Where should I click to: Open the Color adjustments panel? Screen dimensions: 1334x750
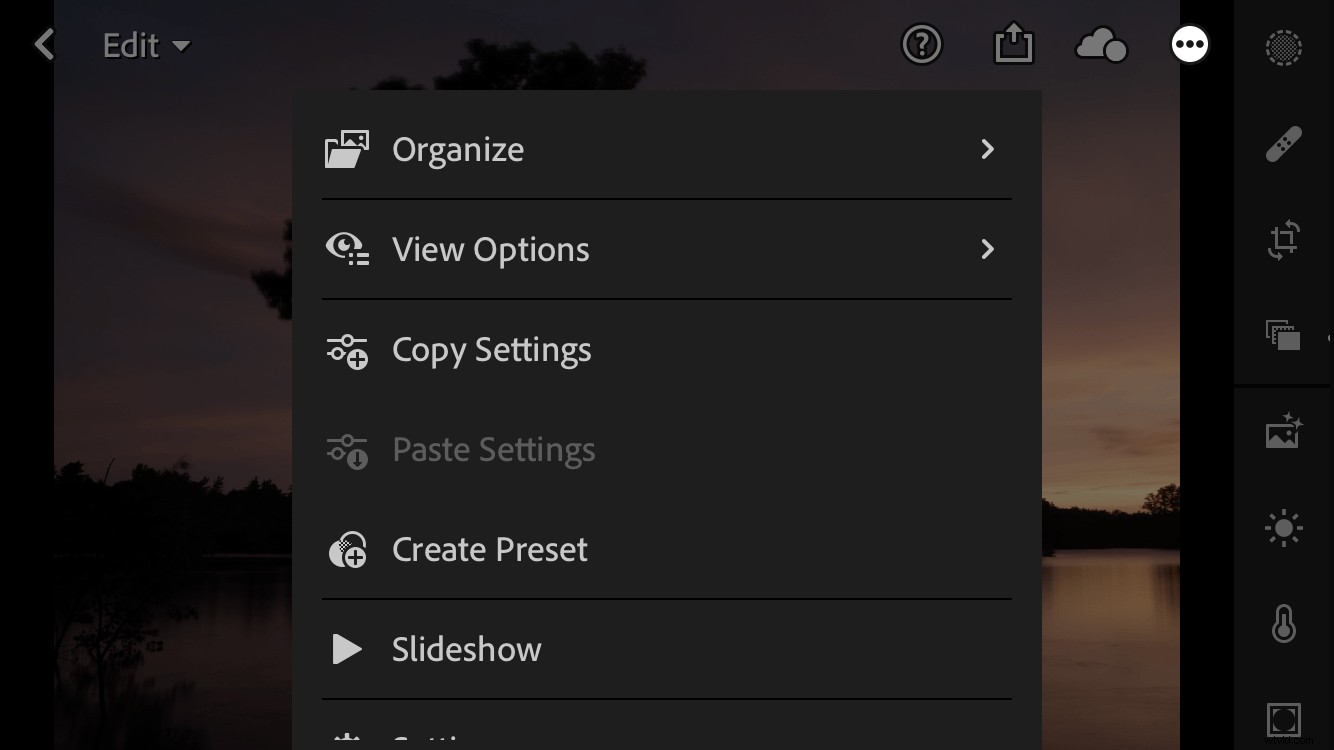coord(1285,624)
